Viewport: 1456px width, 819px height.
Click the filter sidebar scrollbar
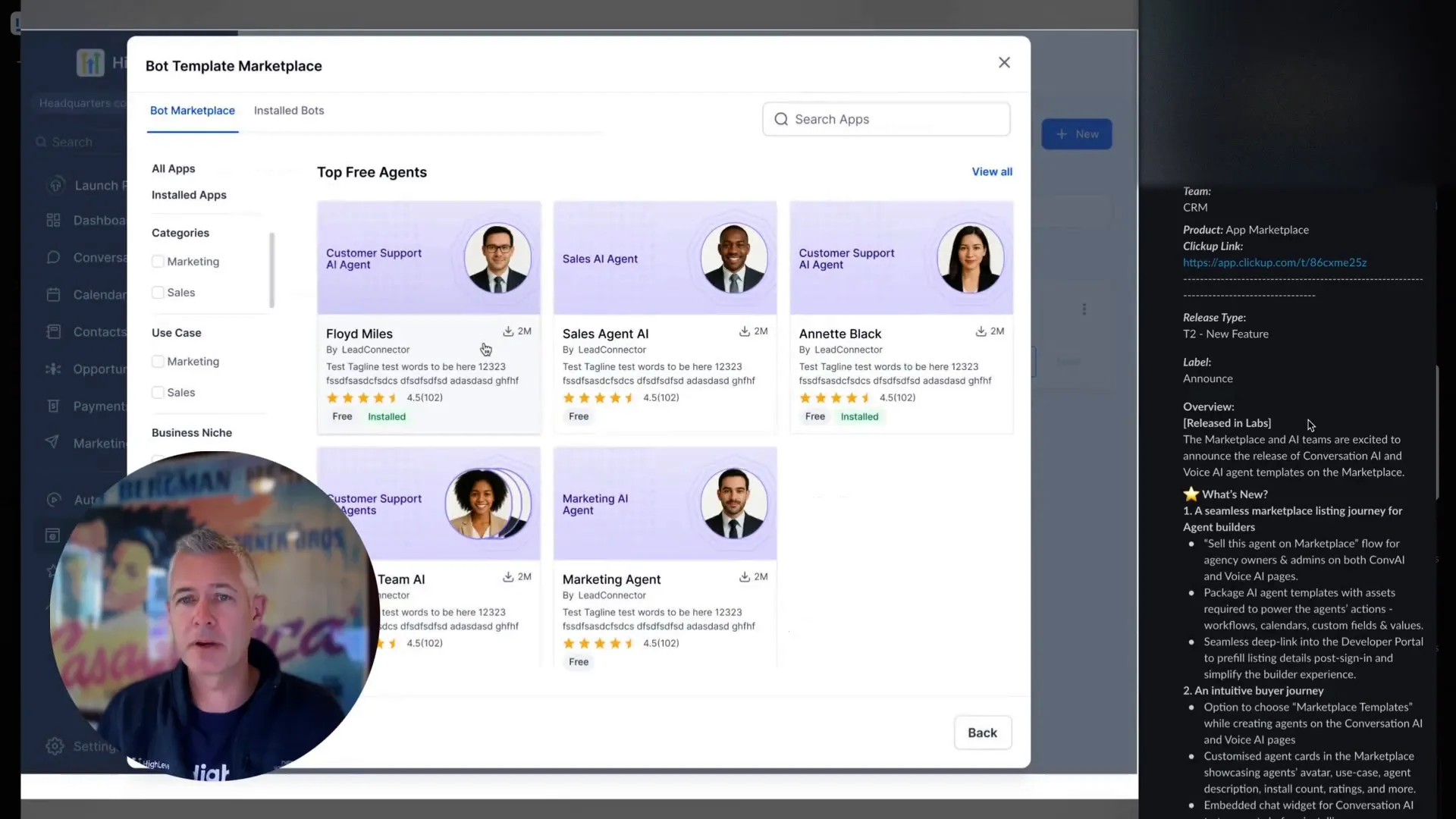coord(271,271)
